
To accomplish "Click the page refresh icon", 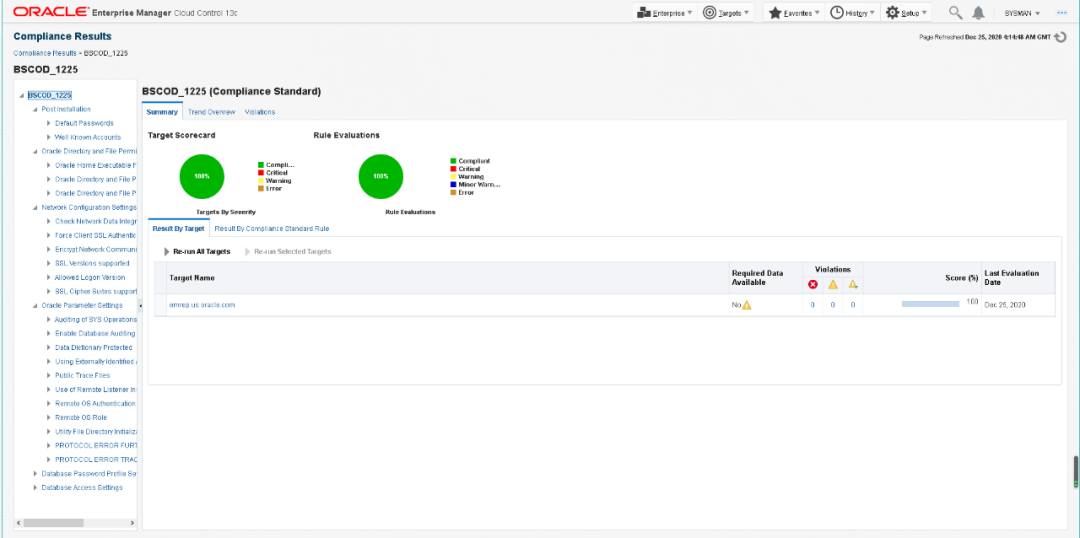I will [x=1061, y=37].
